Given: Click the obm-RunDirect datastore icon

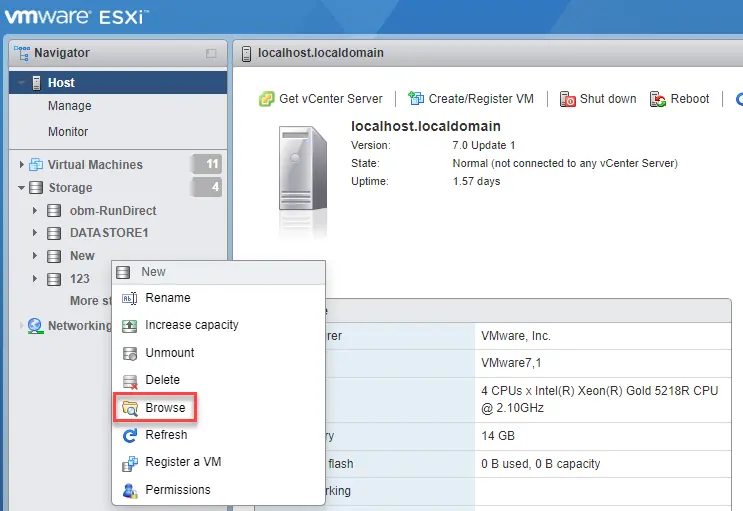Looking at the screenshot, I should click(x=55, y=211).
